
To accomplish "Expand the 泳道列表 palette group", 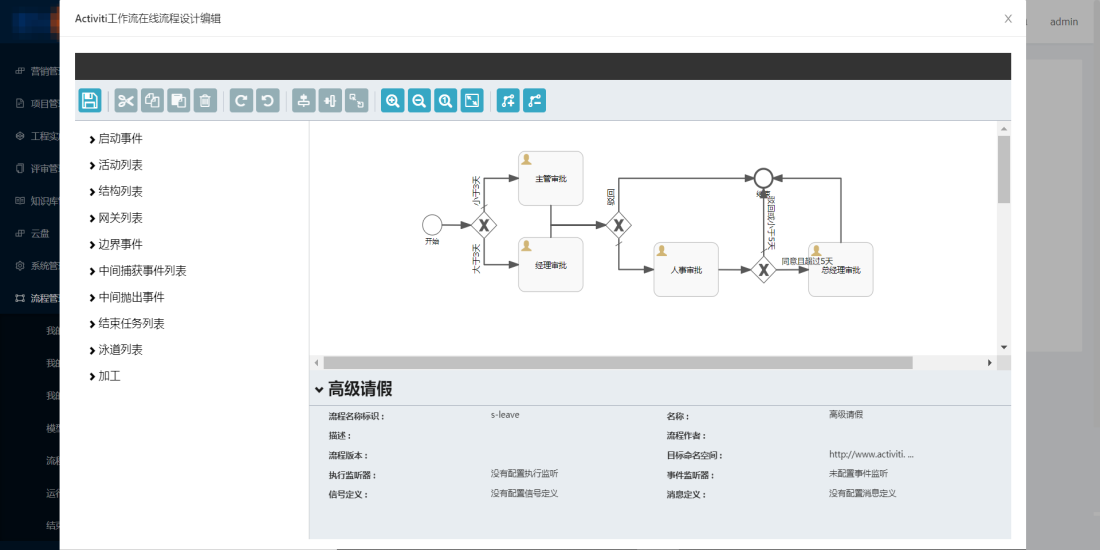I will pos(116,349).
